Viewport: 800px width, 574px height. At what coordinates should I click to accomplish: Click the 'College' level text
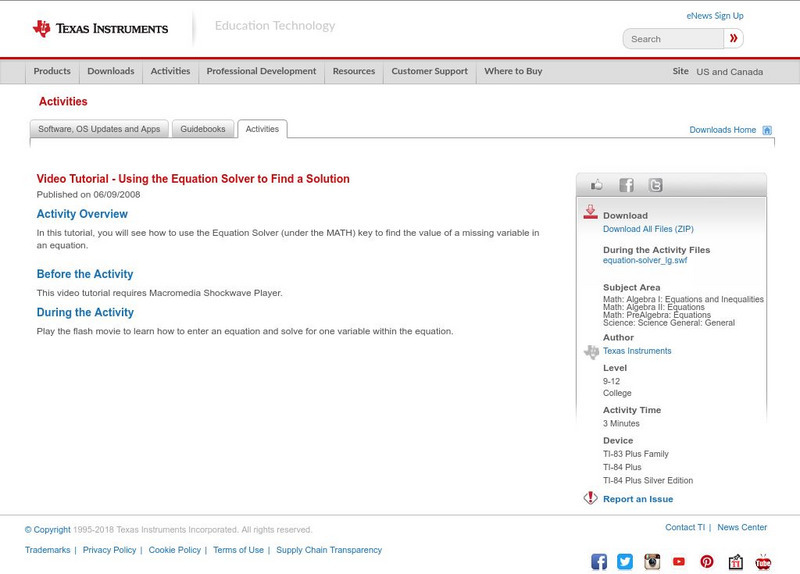617,393
